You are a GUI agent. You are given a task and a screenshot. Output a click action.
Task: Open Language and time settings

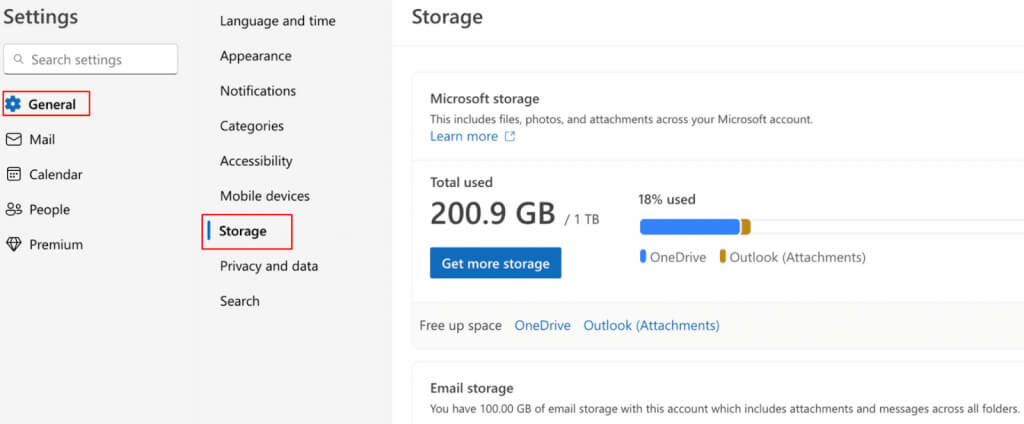coord(278,21)
